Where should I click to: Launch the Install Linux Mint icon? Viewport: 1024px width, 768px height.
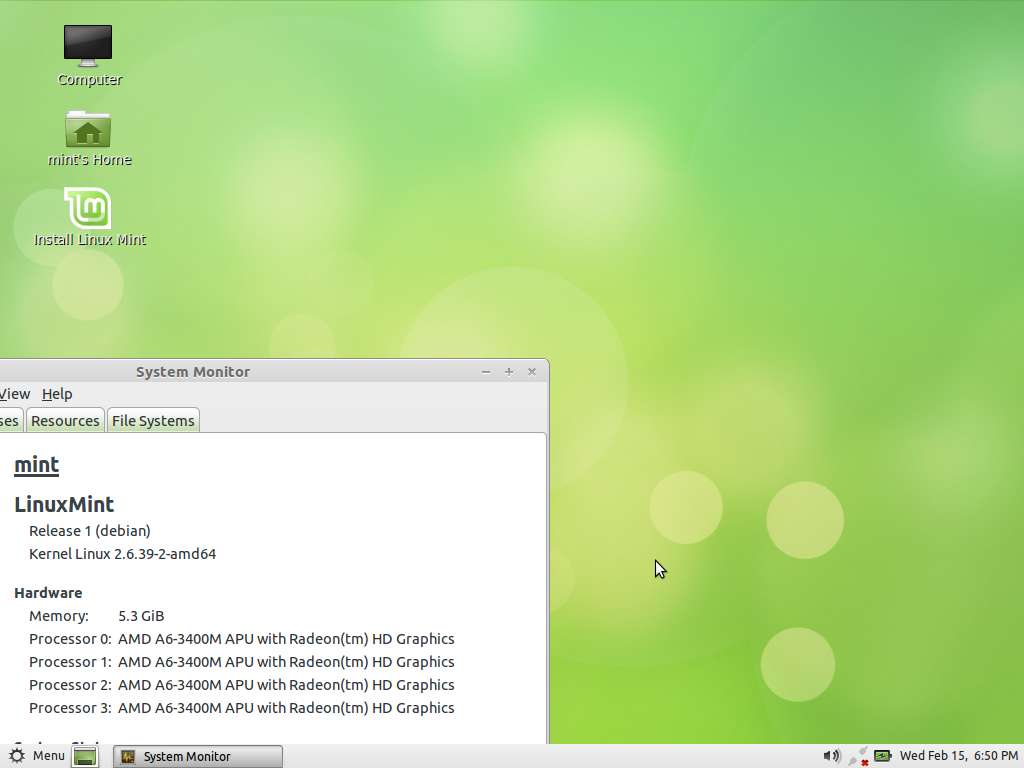pos(89,217)
